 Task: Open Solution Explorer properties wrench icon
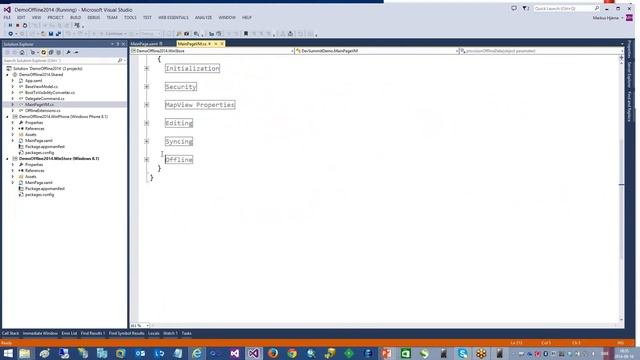(x=69, y=53)
